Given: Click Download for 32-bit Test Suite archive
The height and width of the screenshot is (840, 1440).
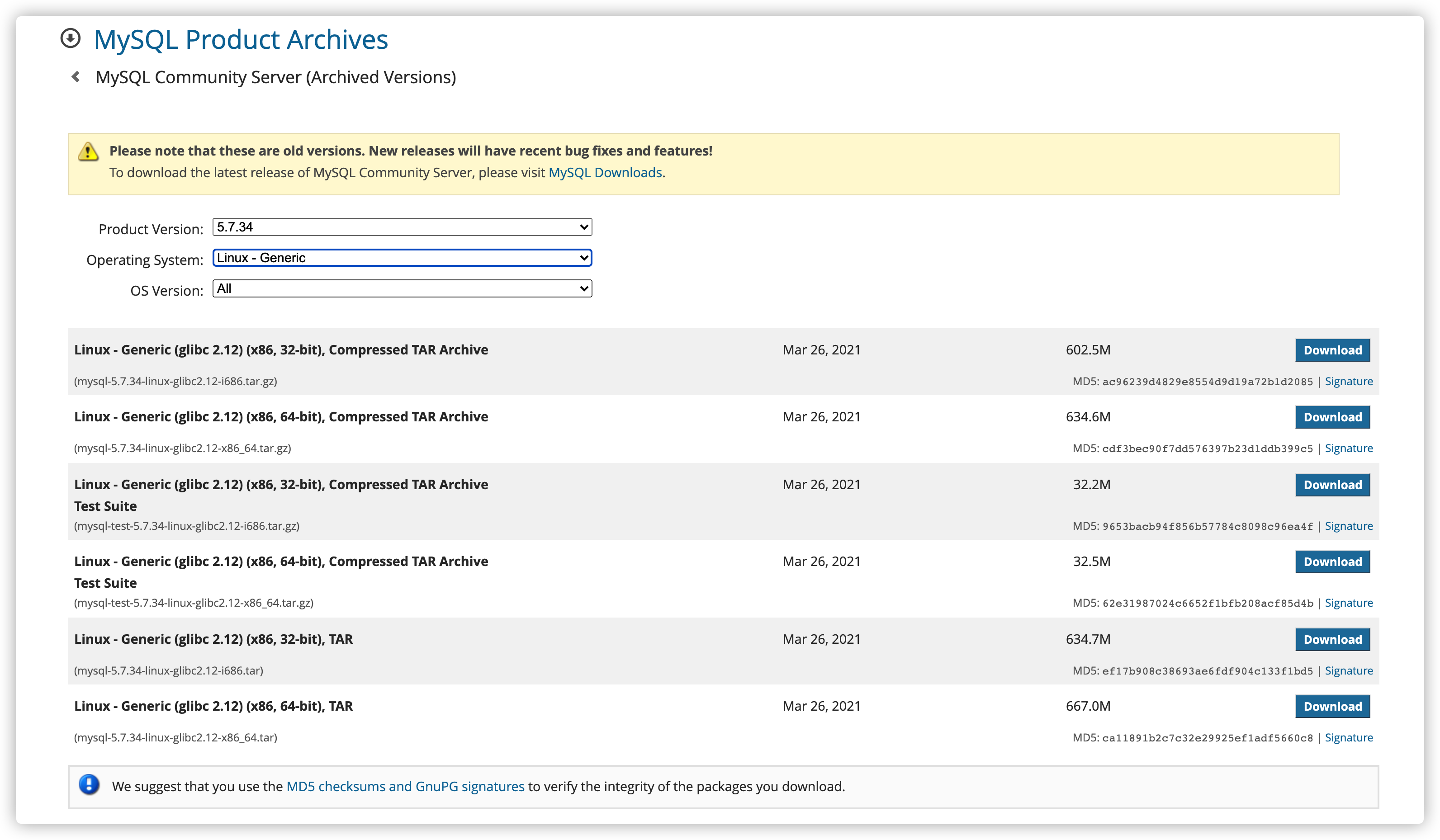Looking at the screenshot, I should click(1331, 484).
